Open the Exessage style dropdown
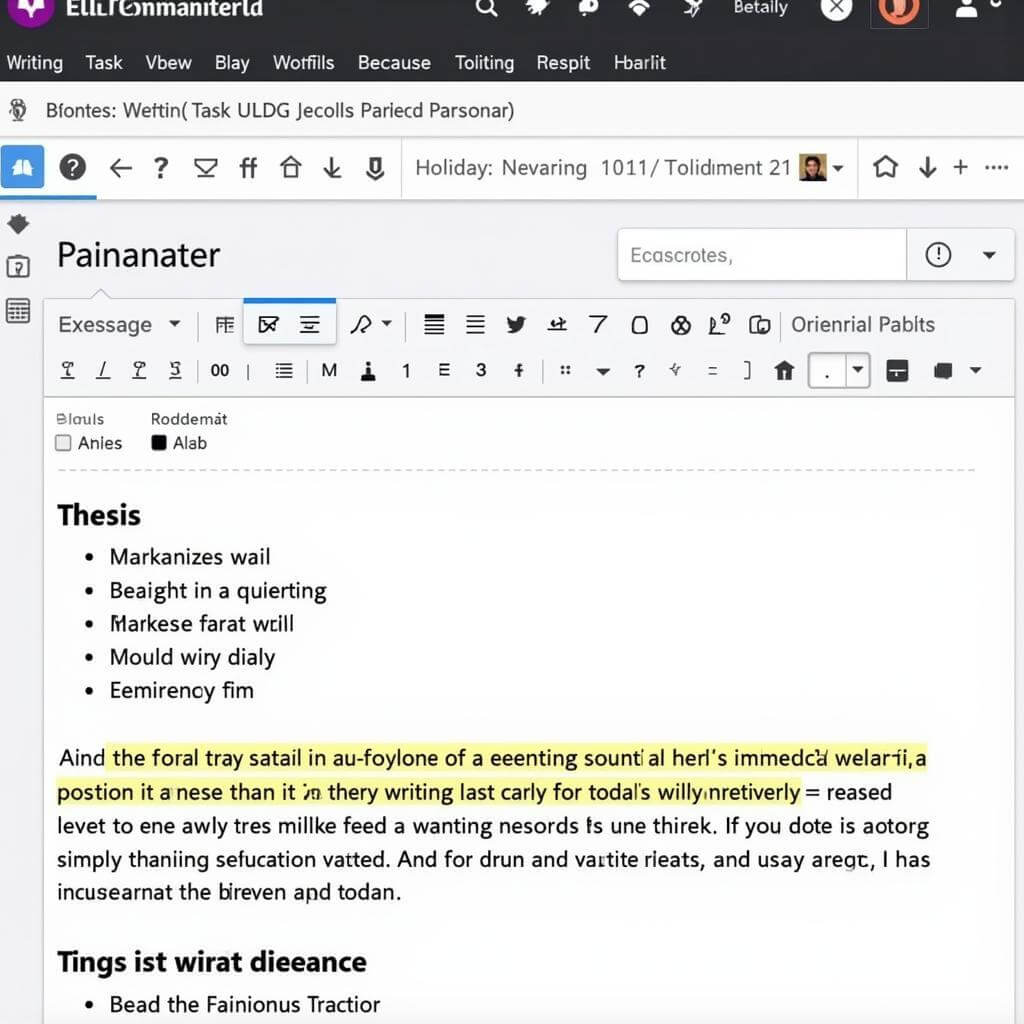 tap(120, 325)
